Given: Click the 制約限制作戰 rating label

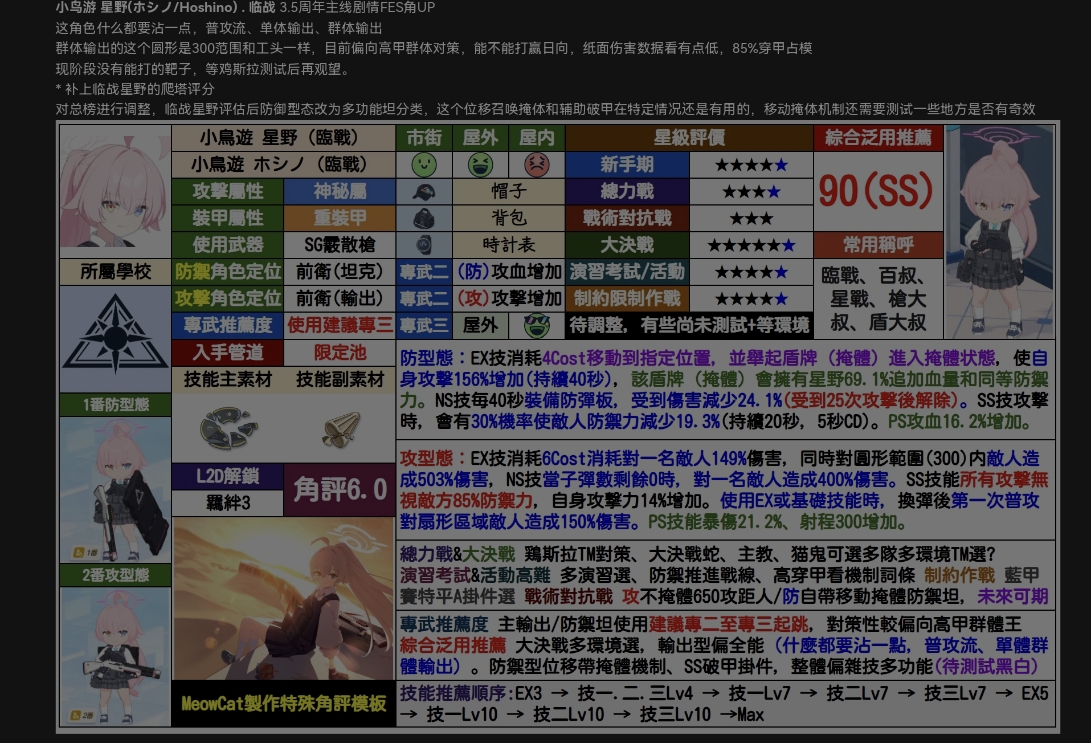Looking at the screenshot, I should 627,298.
